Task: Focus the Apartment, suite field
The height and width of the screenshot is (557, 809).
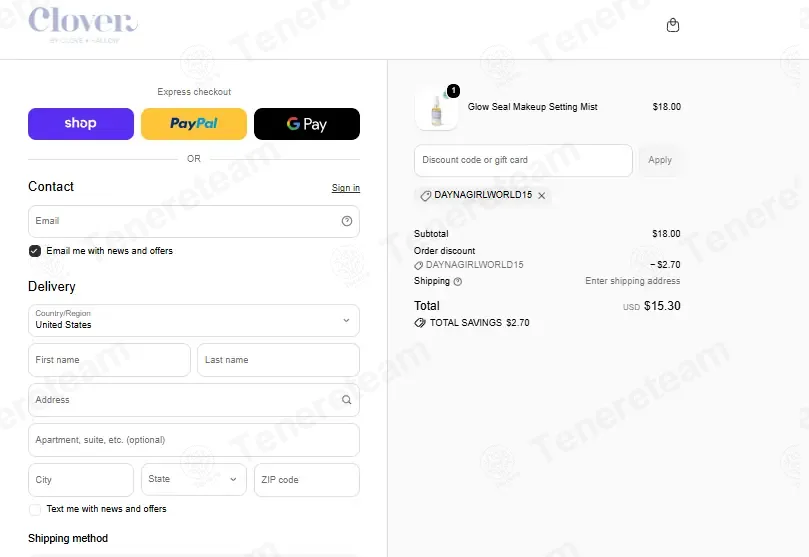Action: coord(194,440)
